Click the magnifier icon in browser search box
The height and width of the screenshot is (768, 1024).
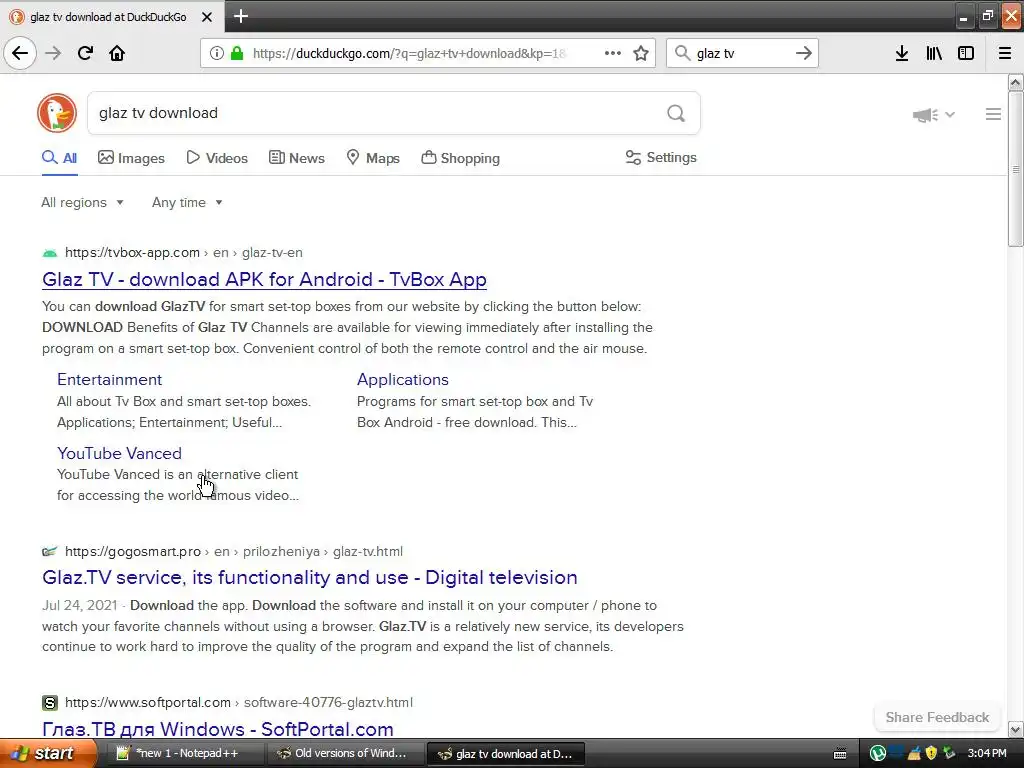(682, 53)
